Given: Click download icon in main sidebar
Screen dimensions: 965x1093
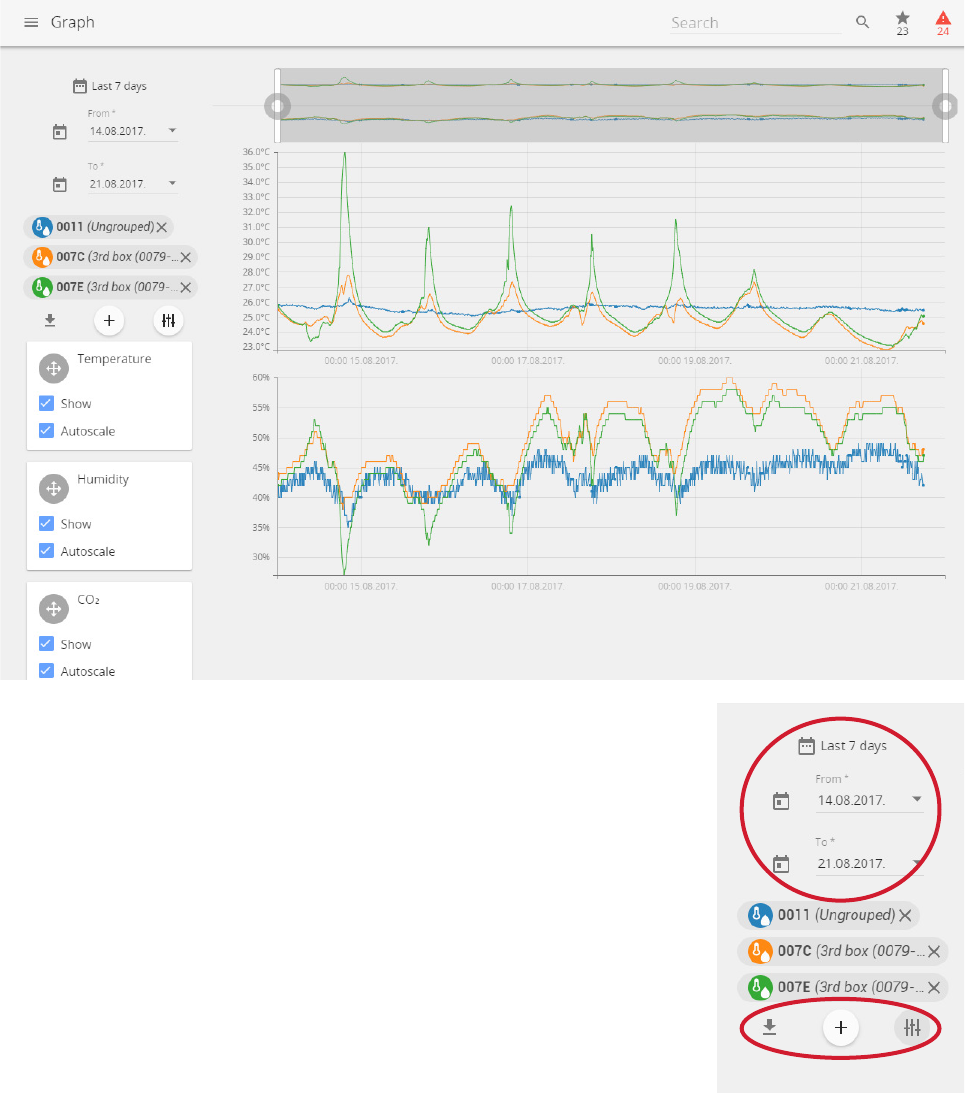Looking at the screenshot, I should (50, 321).
